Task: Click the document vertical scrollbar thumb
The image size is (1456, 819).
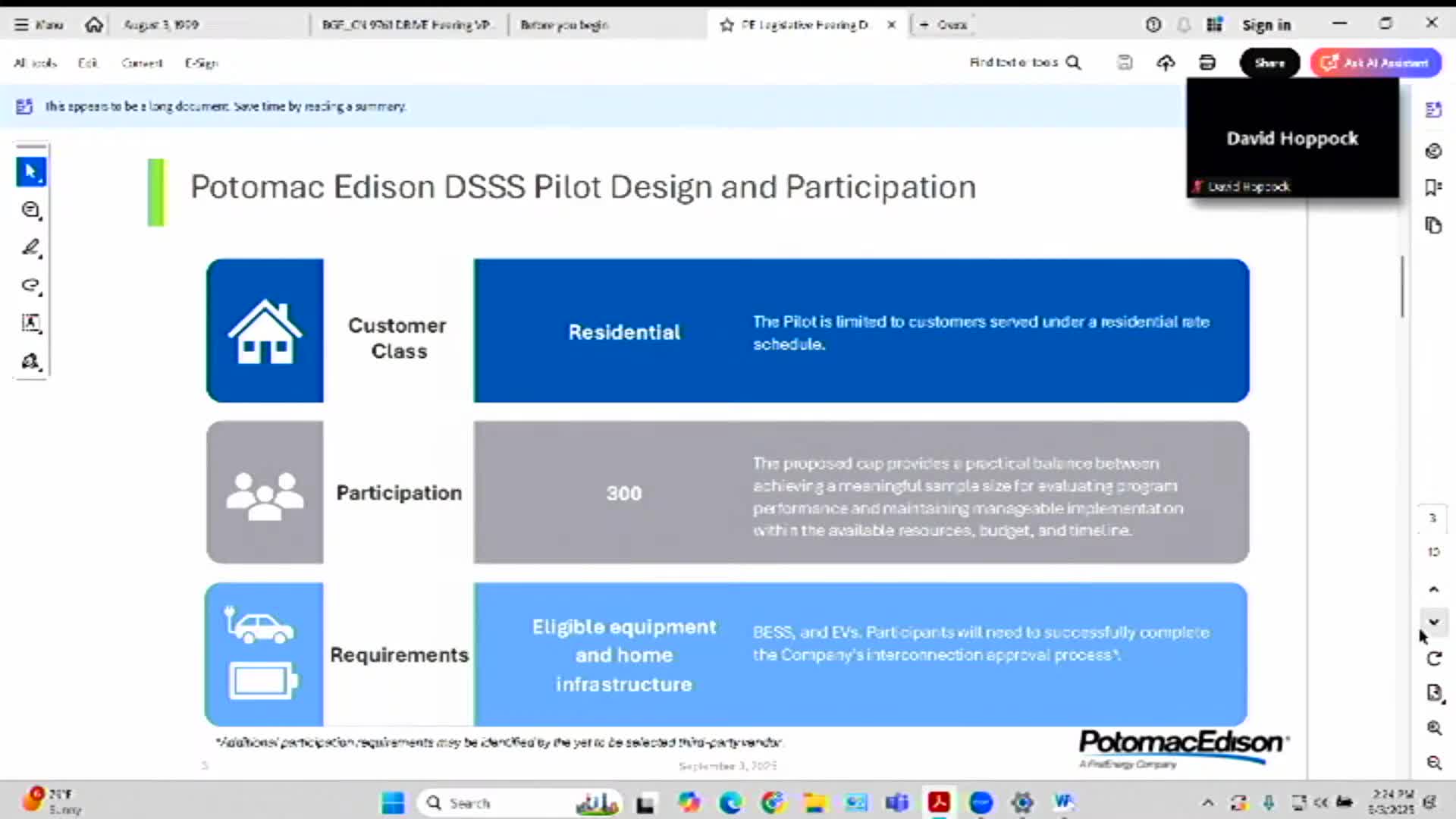Action: [1402, 287]
